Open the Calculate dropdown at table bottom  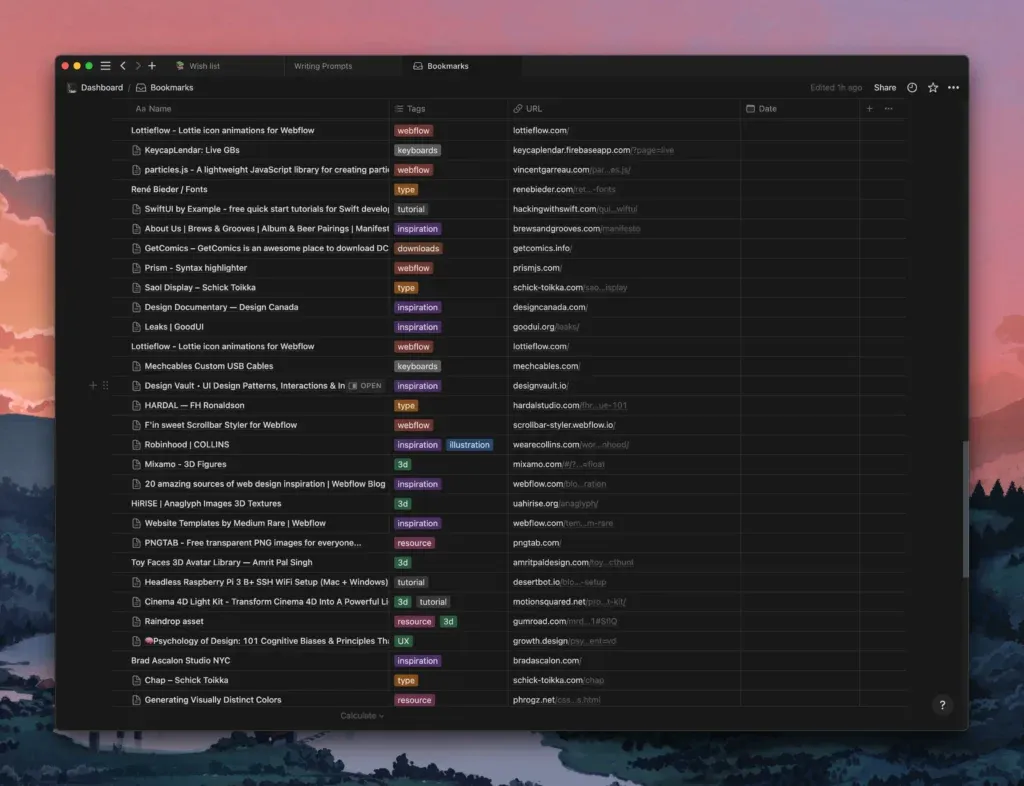[x=362, y=715]
